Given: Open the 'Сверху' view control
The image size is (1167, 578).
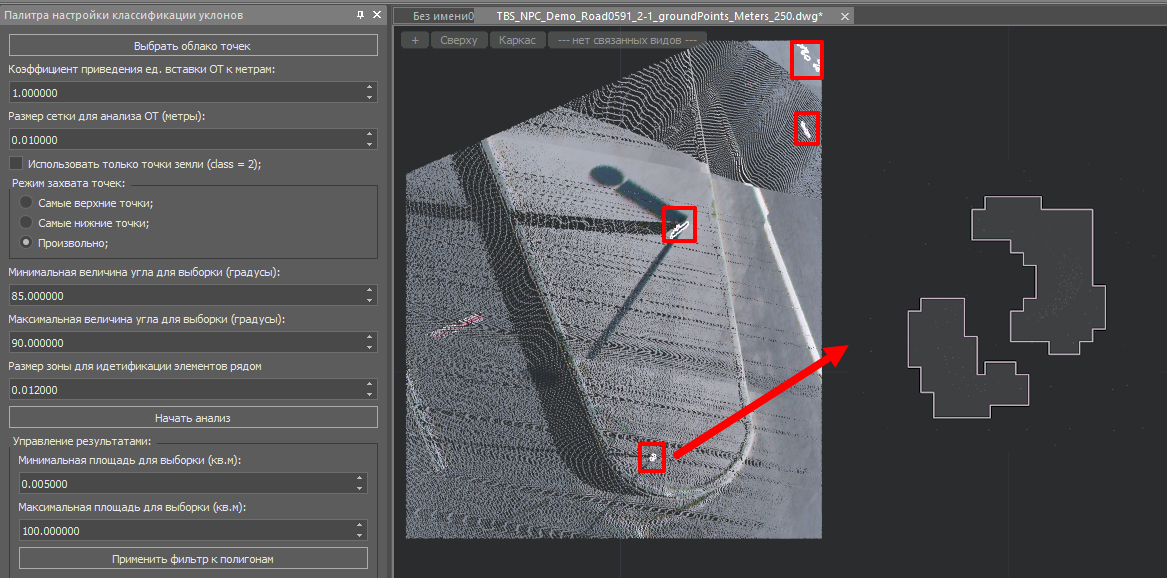Looking at the screenshot, I should [458, 40].
